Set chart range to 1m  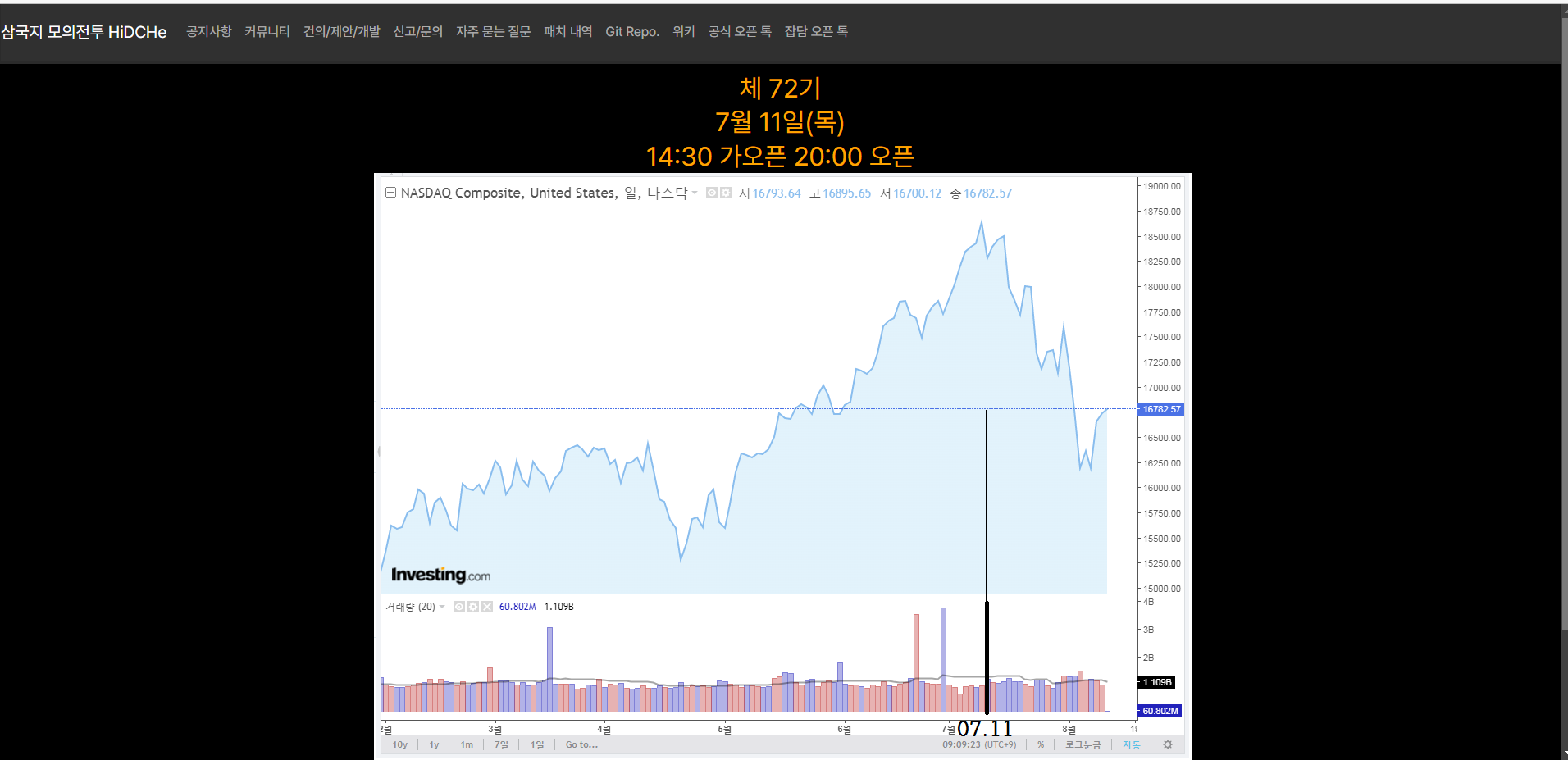point(467,744)
